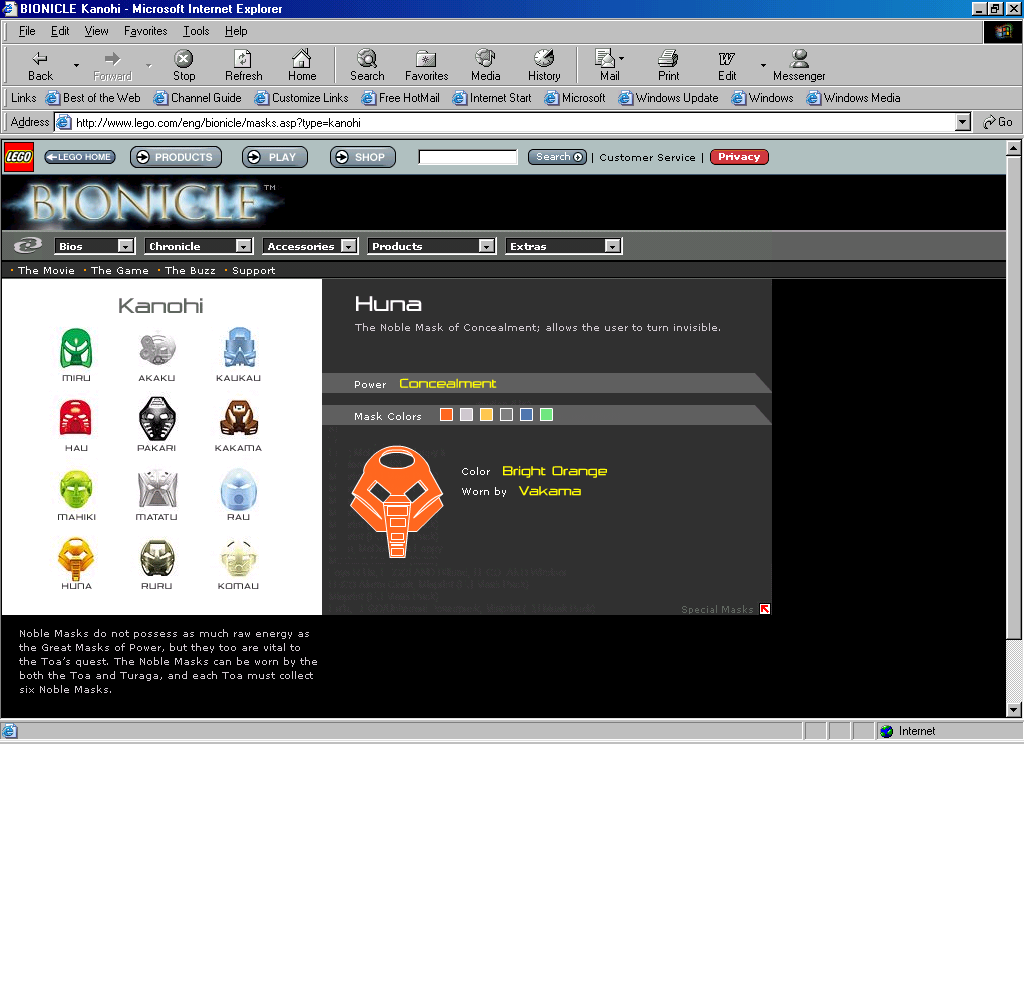This screenshot has height=1000, width=1024.
Task: Expand the address bar history dropdown
Action: 963,122
